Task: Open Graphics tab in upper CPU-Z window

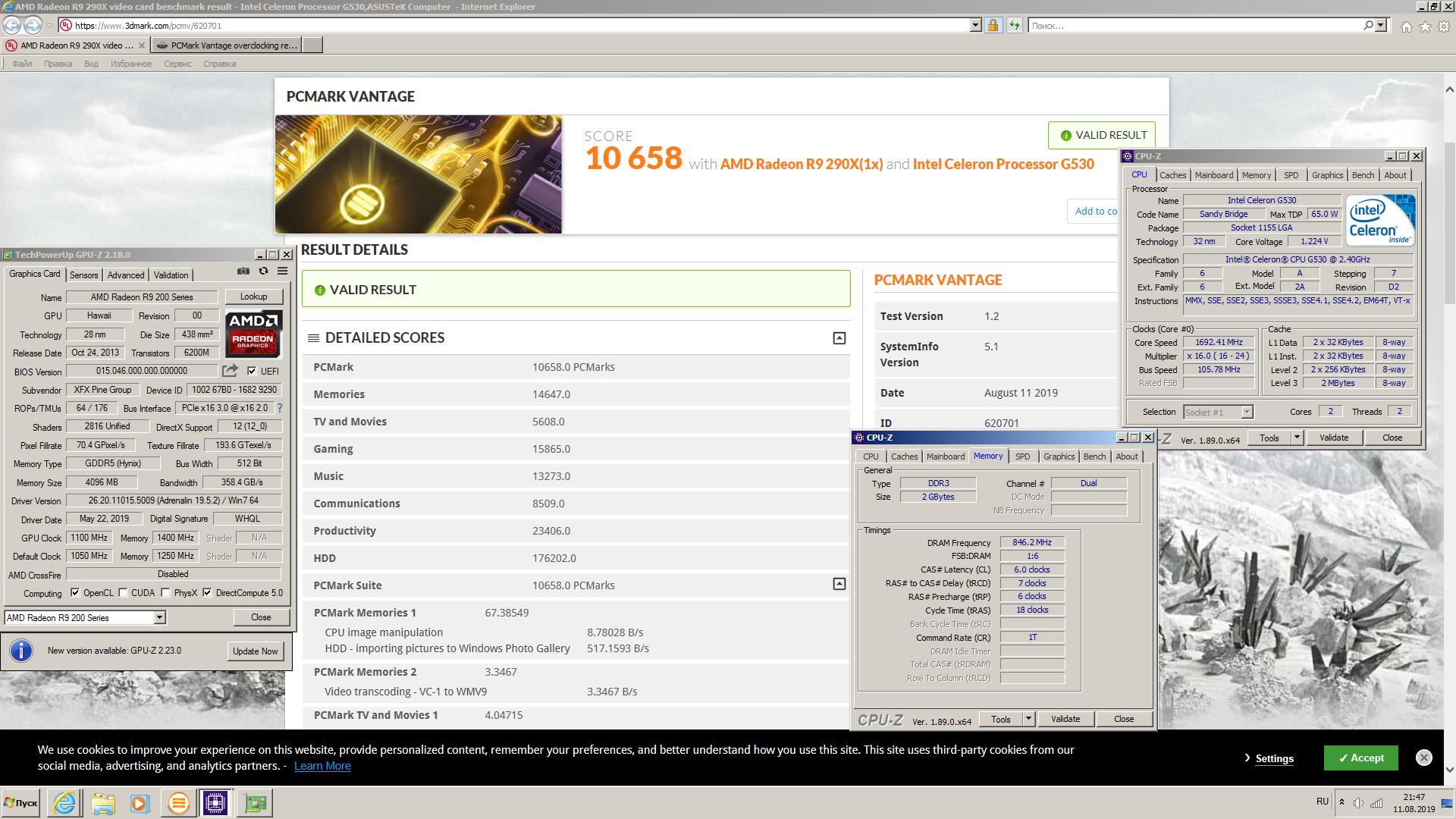Action: pos(1327,175)
